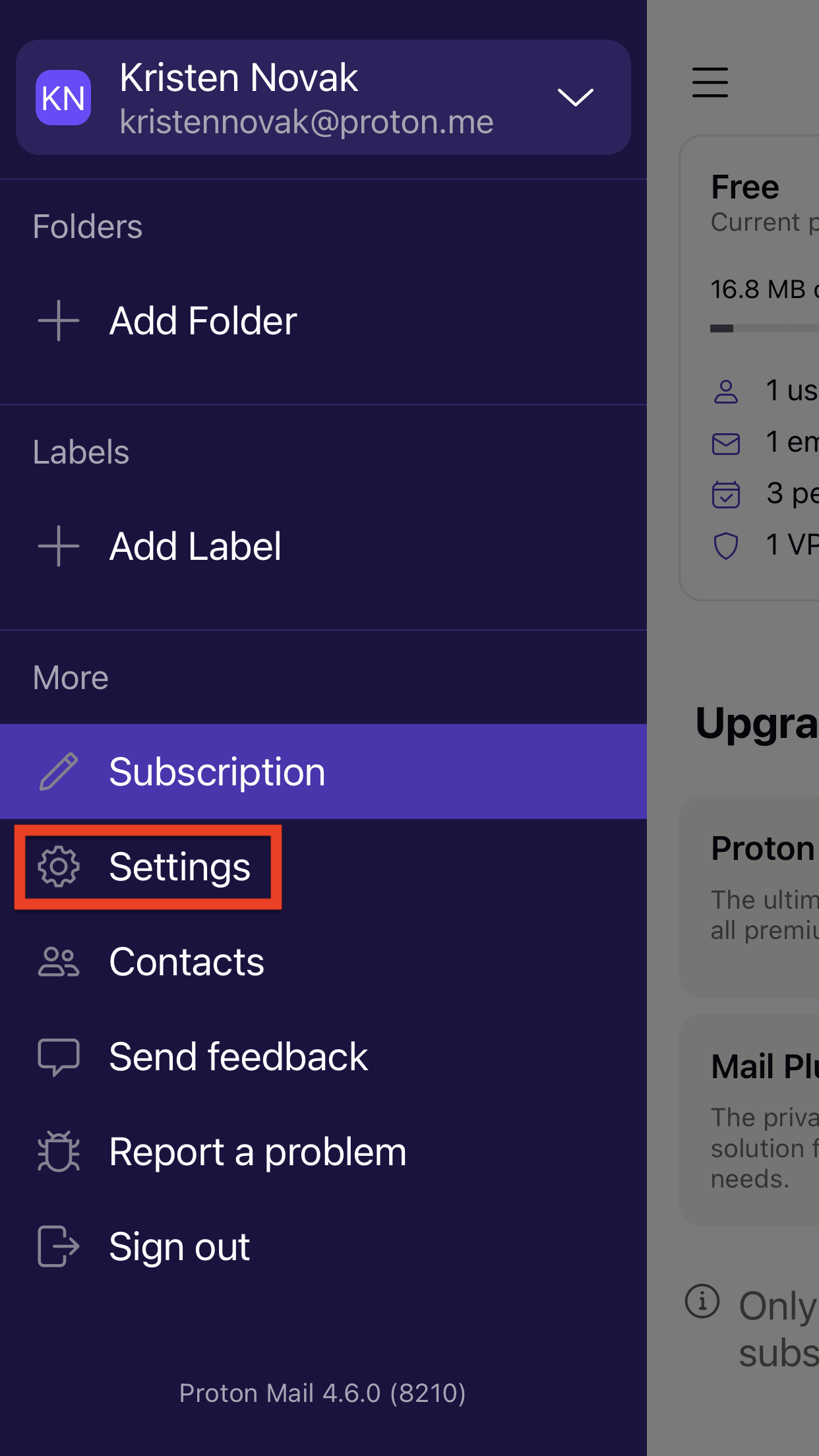This screenshot has width=819, height=1456.
Task: Open Contacts via the people icon
Action: click(x=58, y=961)
